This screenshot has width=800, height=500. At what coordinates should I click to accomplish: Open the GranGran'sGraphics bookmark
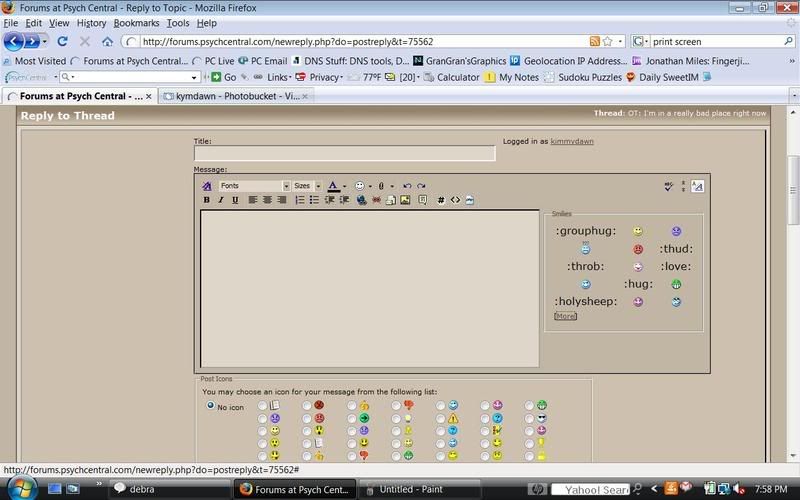(x=460, y=61)
